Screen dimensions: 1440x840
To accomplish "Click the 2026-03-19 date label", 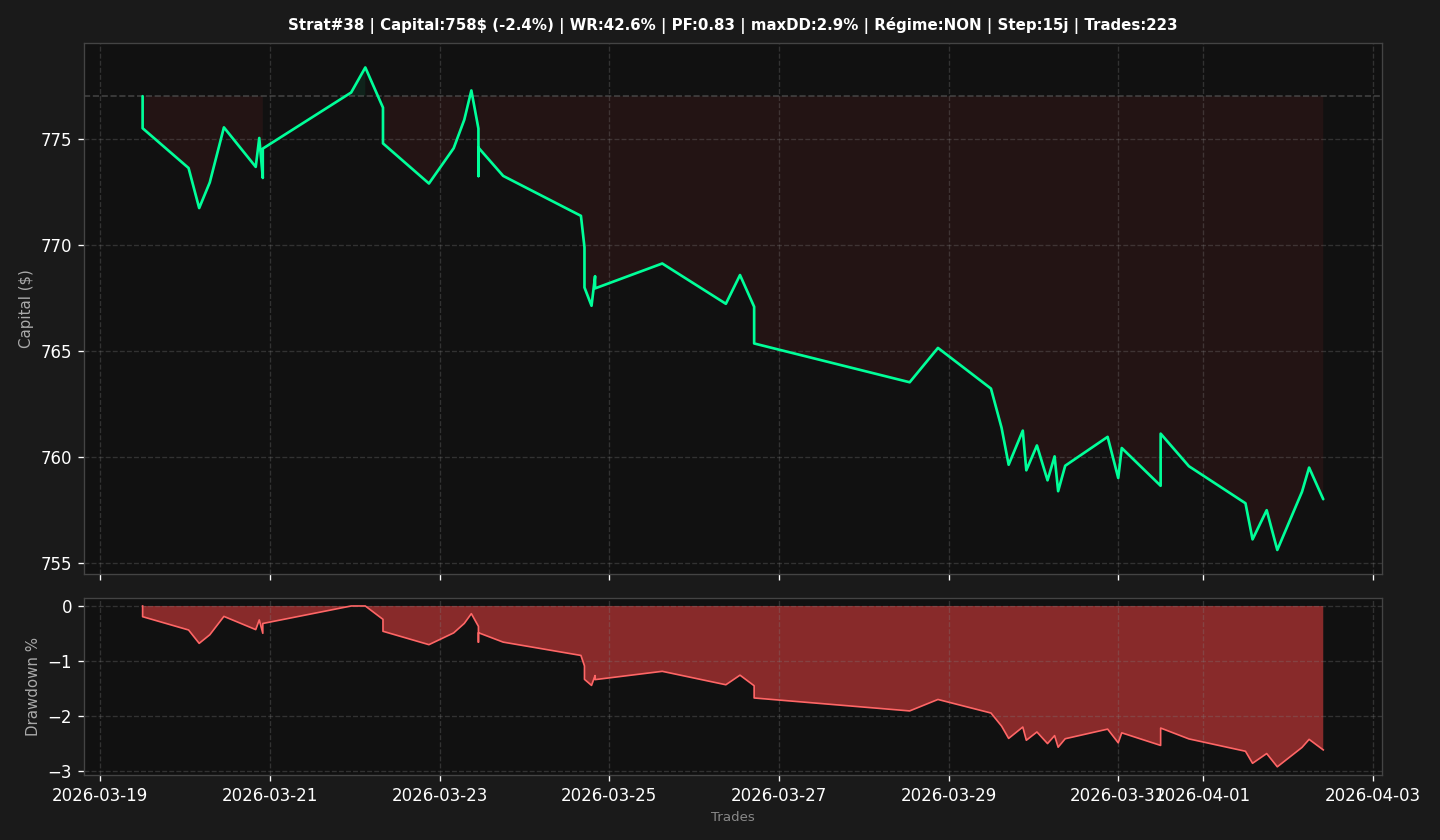I will 100,795.
